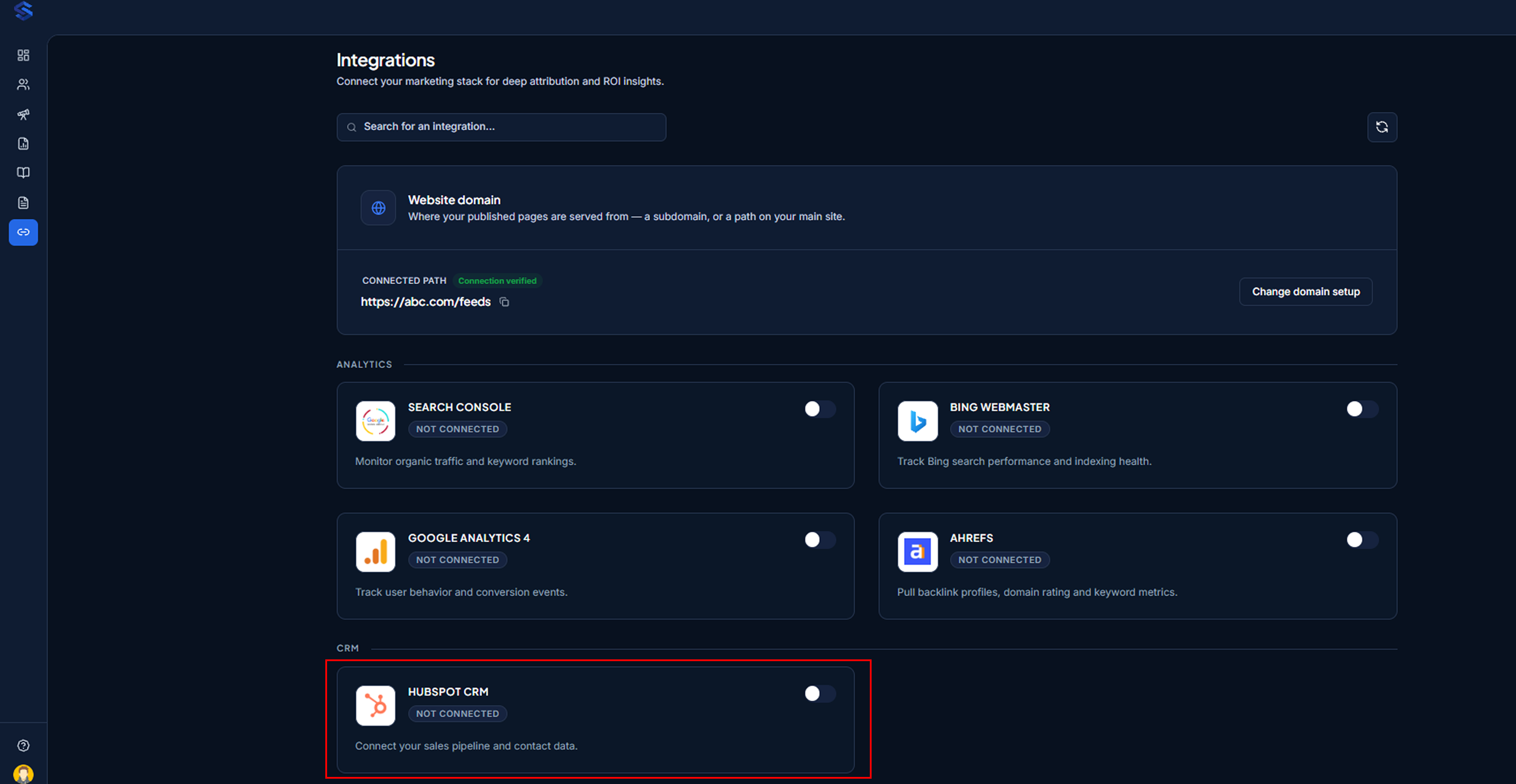Viewport: 1516px width, 784px height.
Task: Click the Change domain setup button
Action: (1305, 291)
